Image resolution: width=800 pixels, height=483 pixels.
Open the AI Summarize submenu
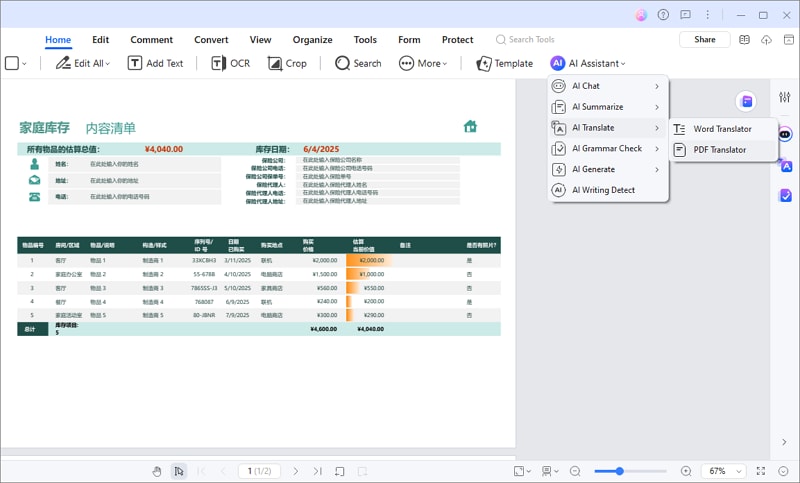click(x=608, y=107)
